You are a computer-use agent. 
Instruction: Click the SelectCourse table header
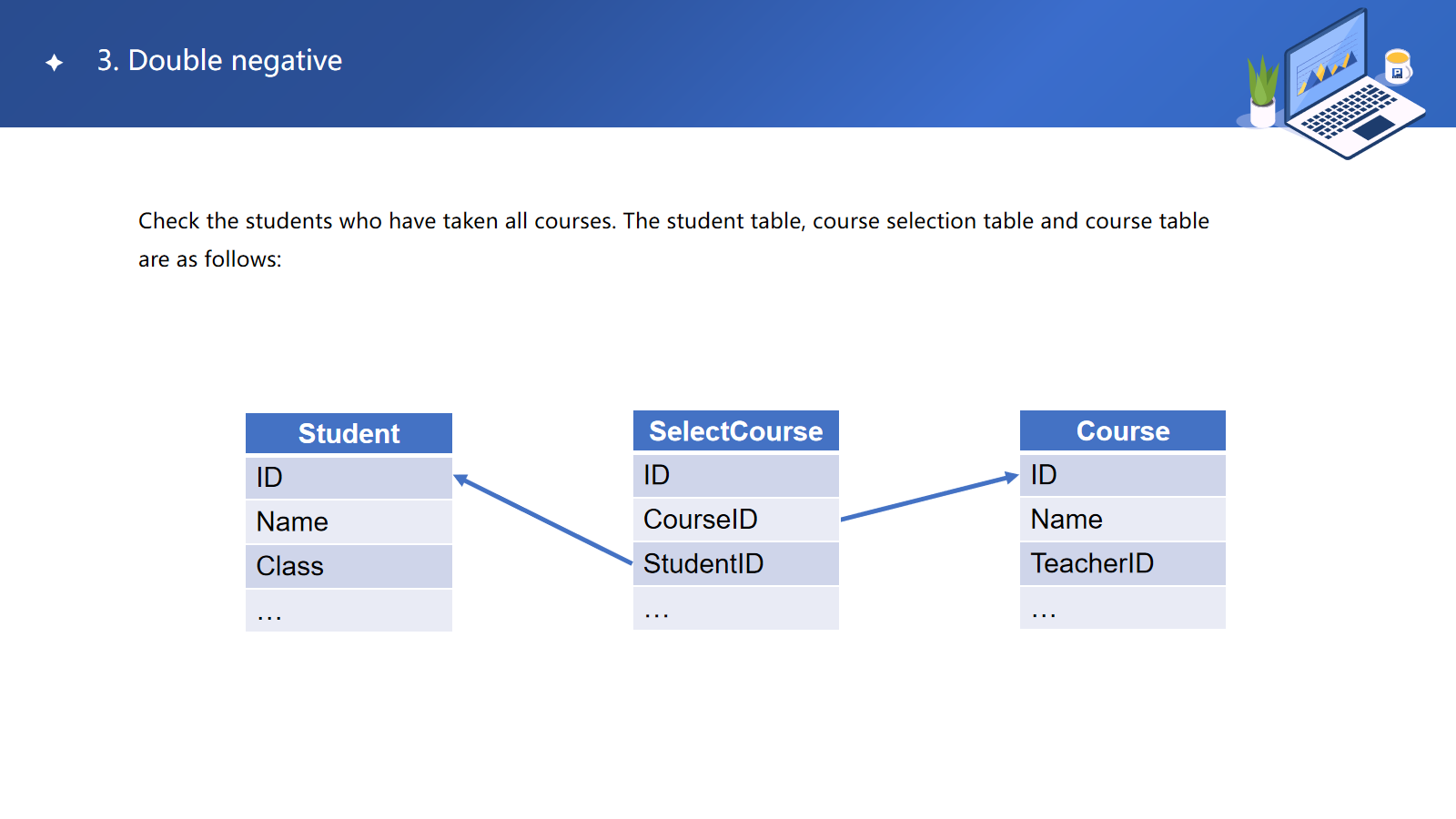pyautogui.click(x=735, y=431)
